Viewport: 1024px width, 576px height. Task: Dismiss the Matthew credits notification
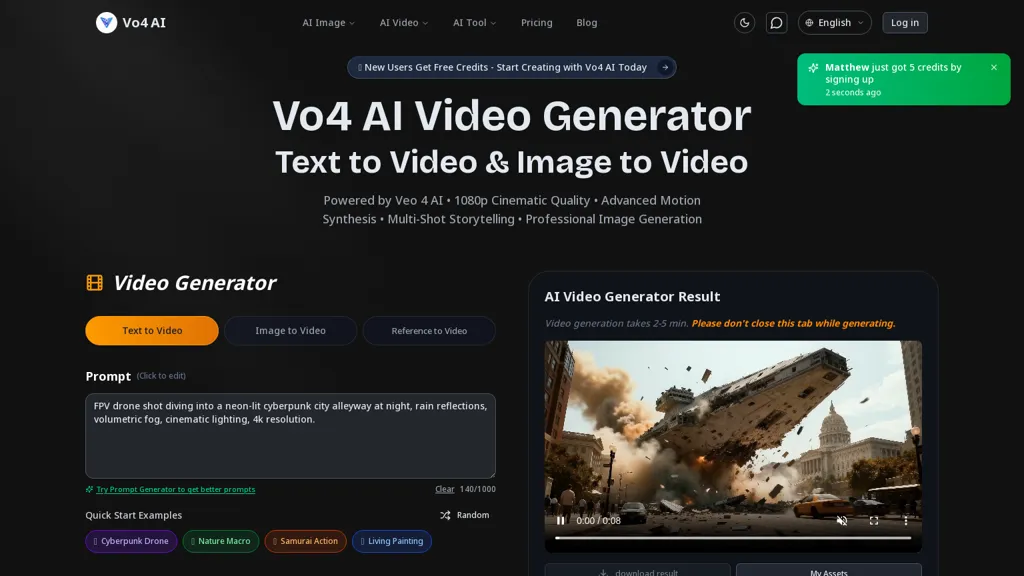click(x=993, y=67)
